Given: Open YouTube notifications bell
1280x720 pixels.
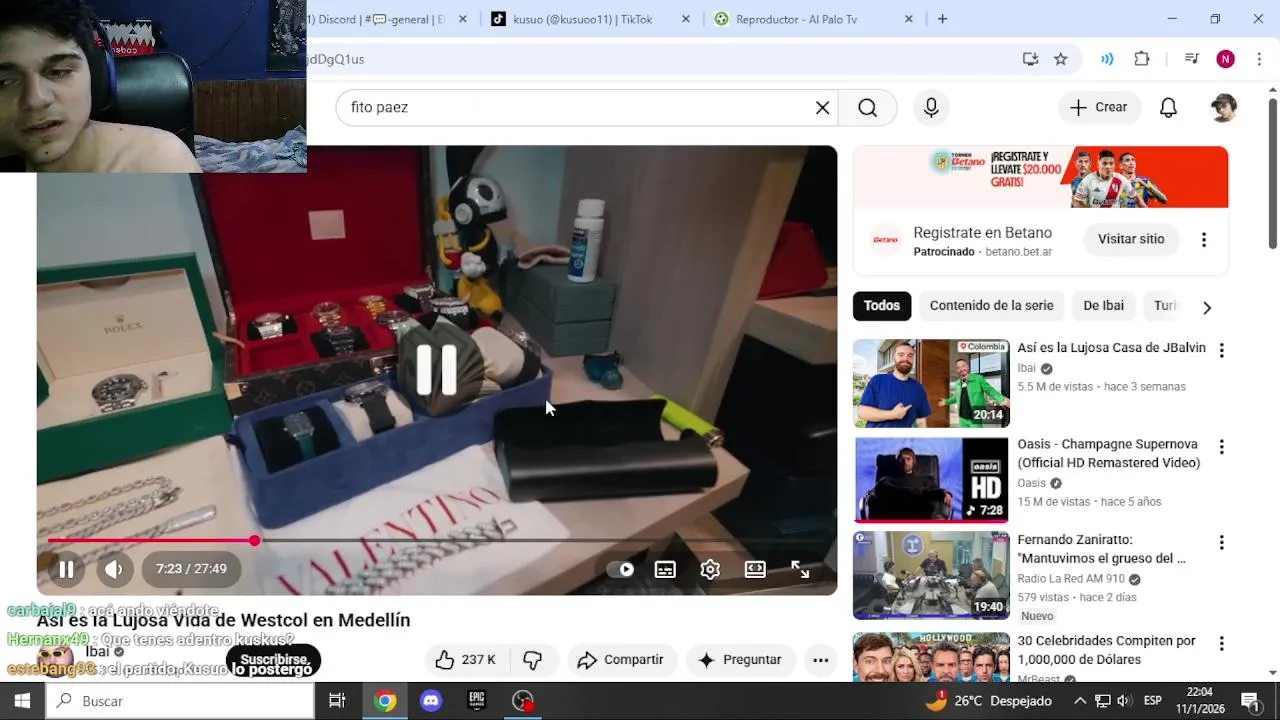Looking at the screenshot, I should pos(1168,107).
